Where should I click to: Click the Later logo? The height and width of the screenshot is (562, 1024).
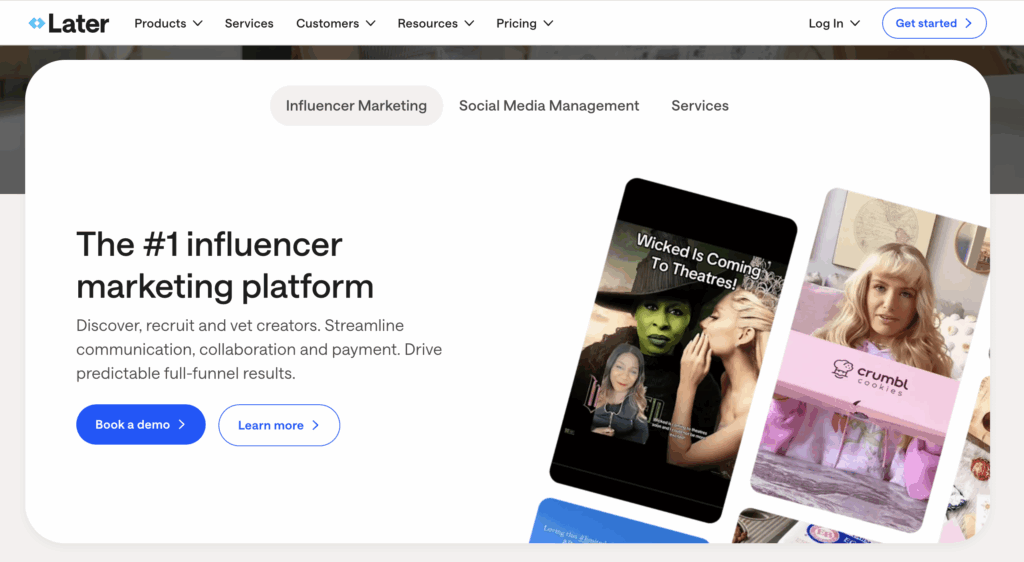pyautogui.click(x=69, y=23)
